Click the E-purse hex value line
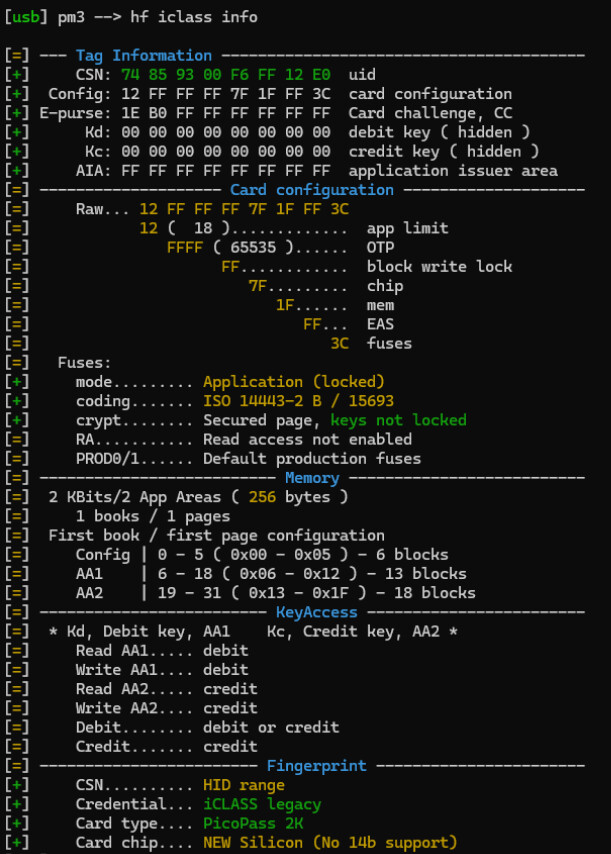Viewport: 611px width, 854px height. [x=225, y=113]
